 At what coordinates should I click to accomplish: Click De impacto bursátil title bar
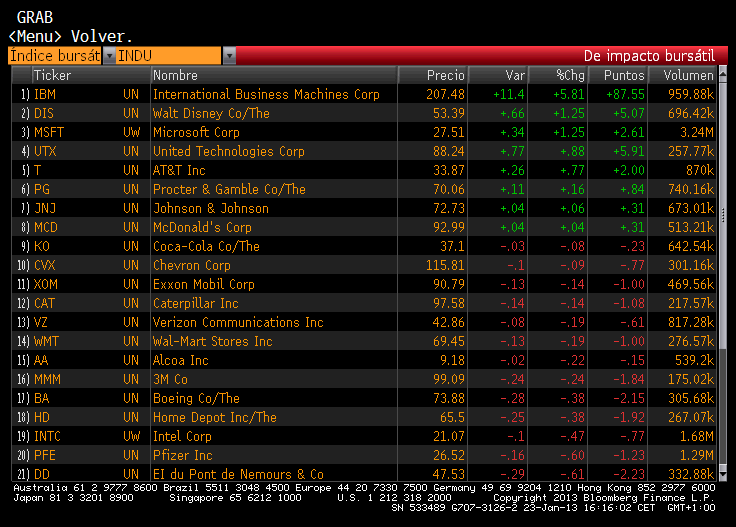(x=481, y=56)
